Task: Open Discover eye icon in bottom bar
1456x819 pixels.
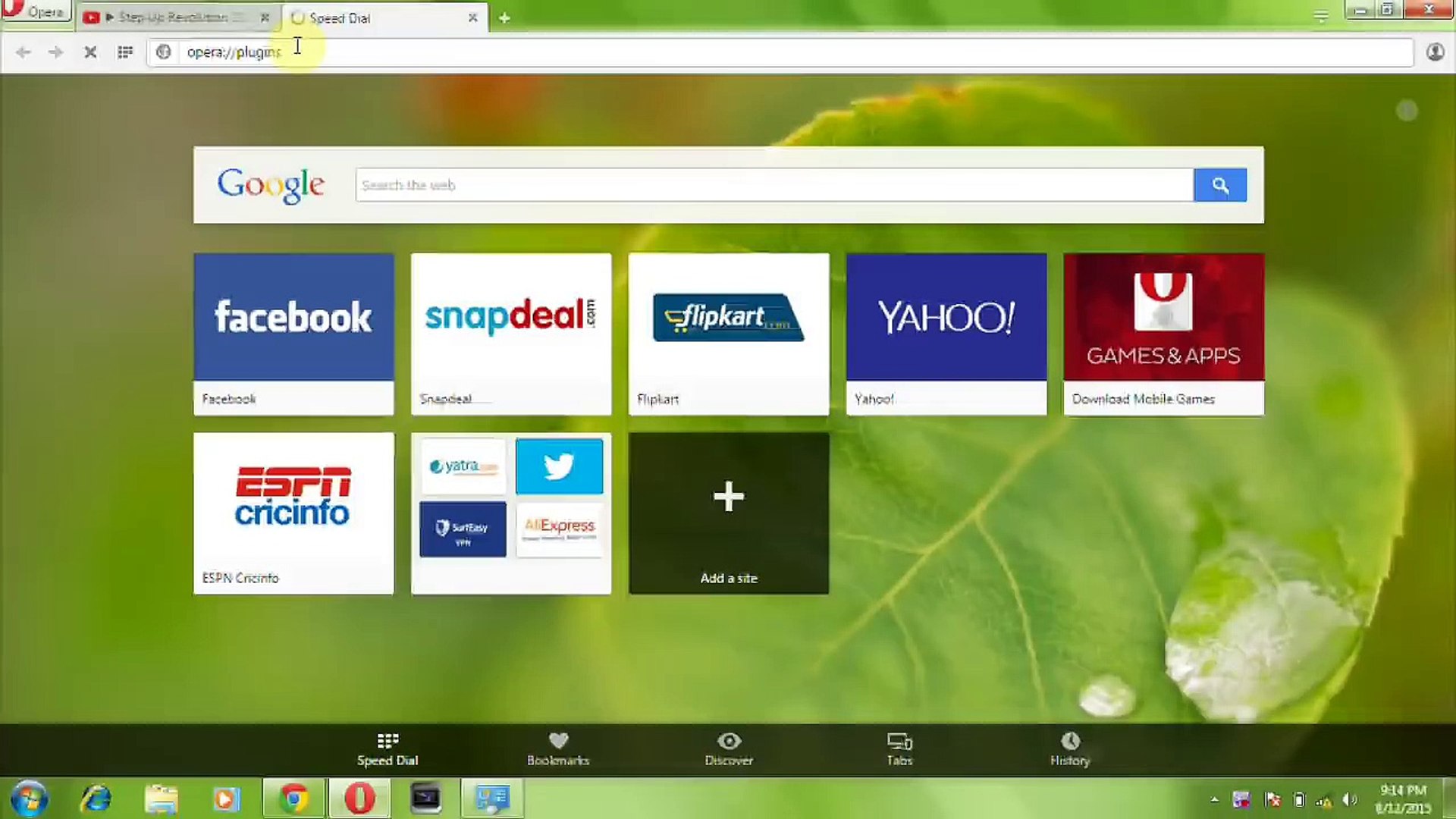Action: tap(729, 748)
